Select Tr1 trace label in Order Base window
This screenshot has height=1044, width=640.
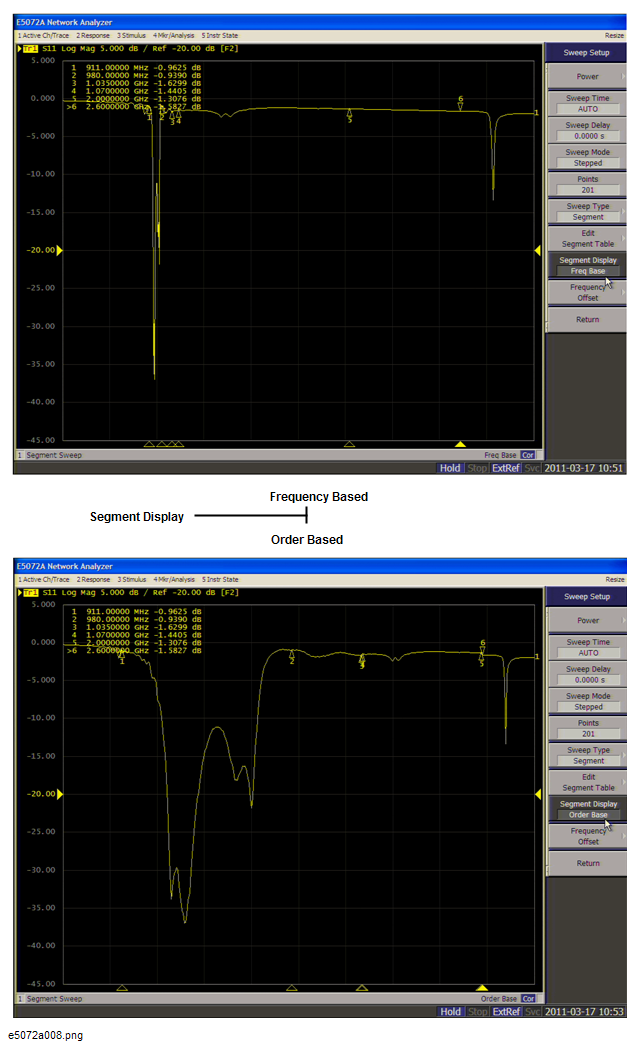pyautogui.click(x=31, y=593)
